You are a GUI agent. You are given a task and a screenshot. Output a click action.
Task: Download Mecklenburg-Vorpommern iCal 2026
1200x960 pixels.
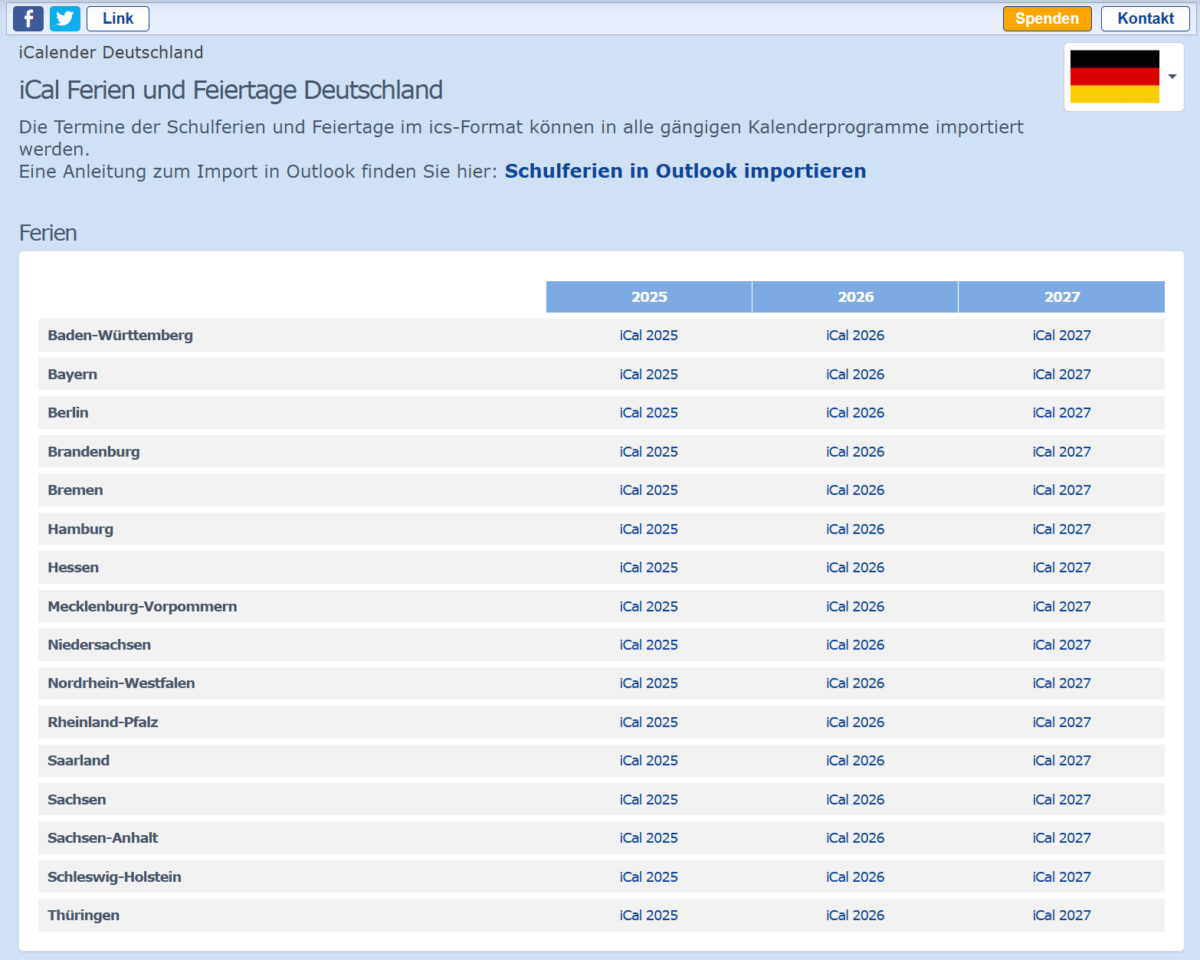[x=855, y=606]
